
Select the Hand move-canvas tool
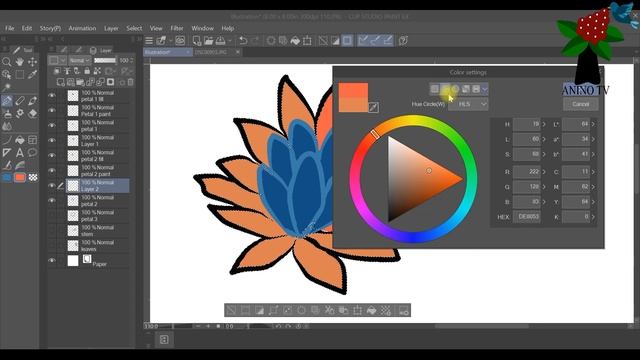pos(20,62)
